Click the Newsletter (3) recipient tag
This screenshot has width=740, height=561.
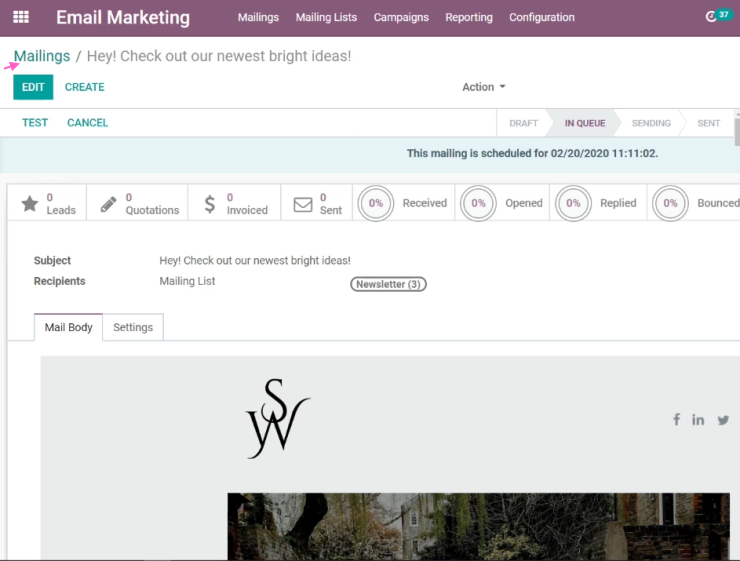pos(388,284)
